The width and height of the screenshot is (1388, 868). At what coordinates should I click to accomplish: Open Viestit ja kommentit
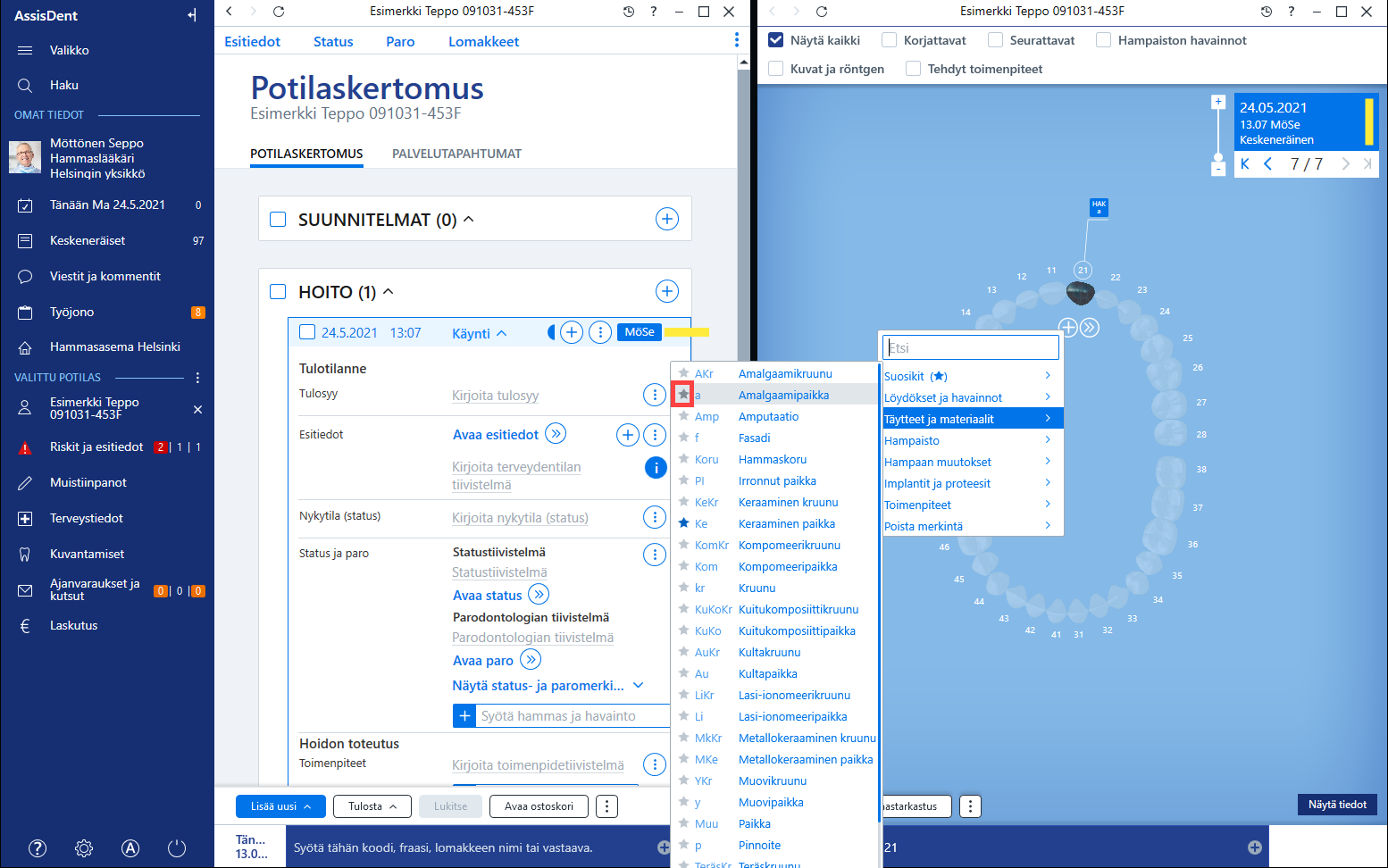tap(107, 277)
